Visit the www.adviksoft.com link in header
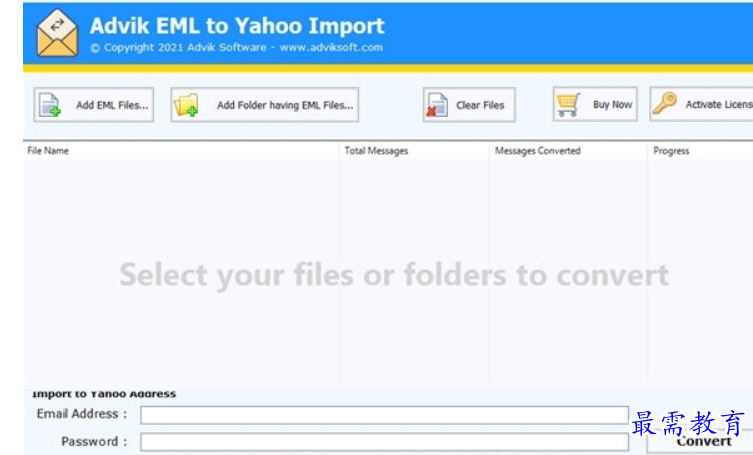This screenshot has height=455, width=753. coord(331,48)
